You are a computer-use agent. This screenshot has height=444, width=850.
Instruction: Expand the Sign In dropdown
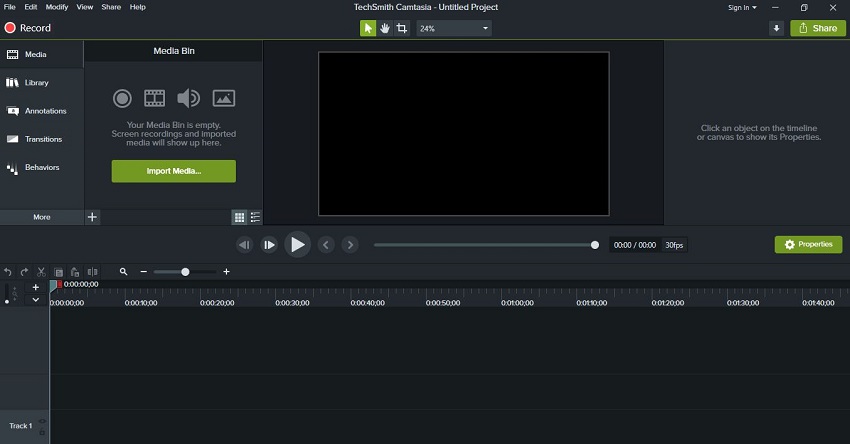[x=742, y=8]
